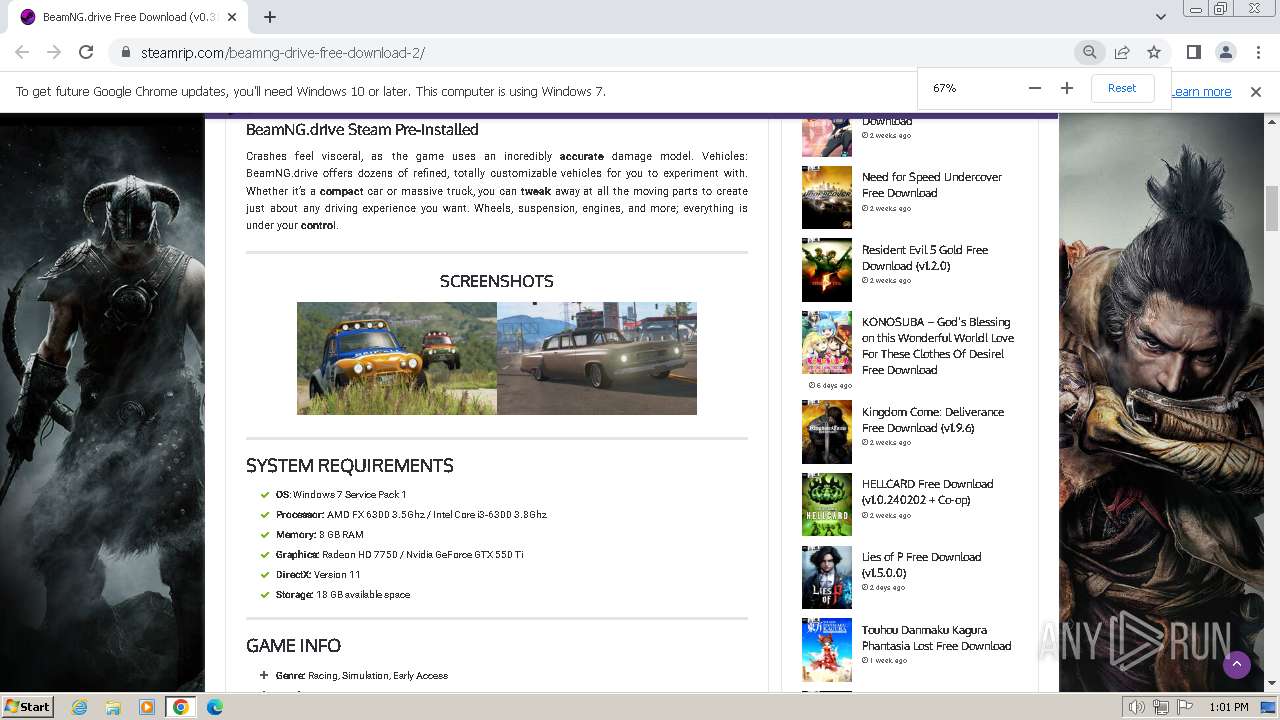Increase zoom with the plus button
This screenshot has width=1280, height=720.
(1067, 88)
